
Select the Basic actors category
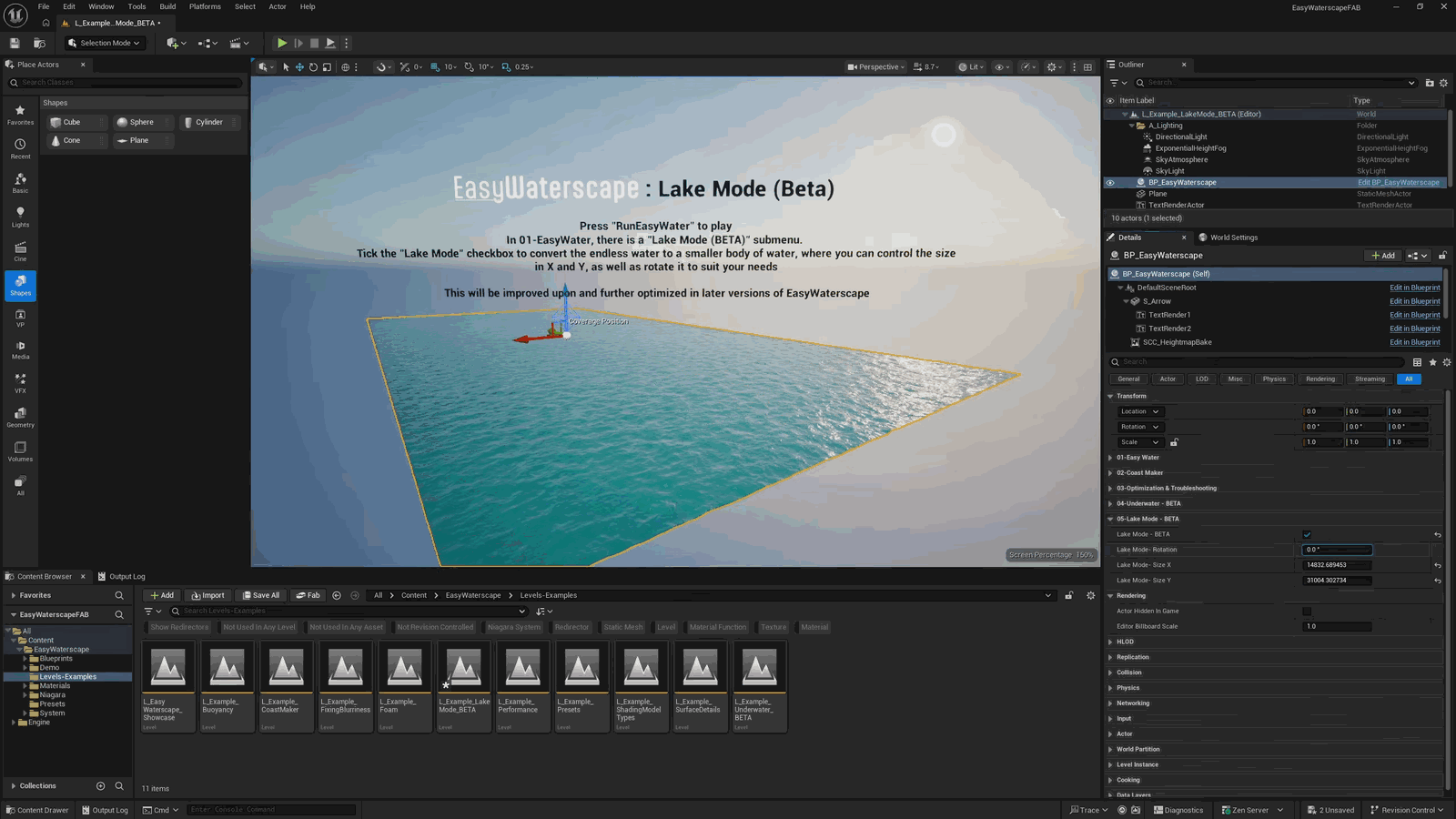pos(20,183)
